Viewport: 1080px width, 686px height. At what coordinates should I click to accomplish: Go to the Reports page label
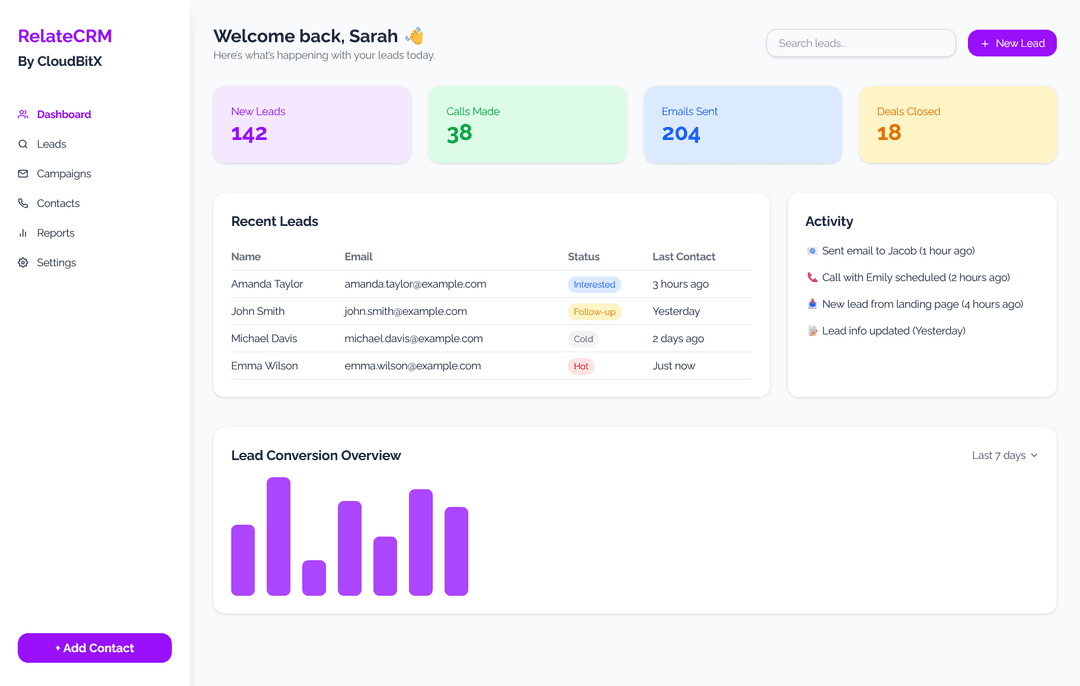(56, 233)
